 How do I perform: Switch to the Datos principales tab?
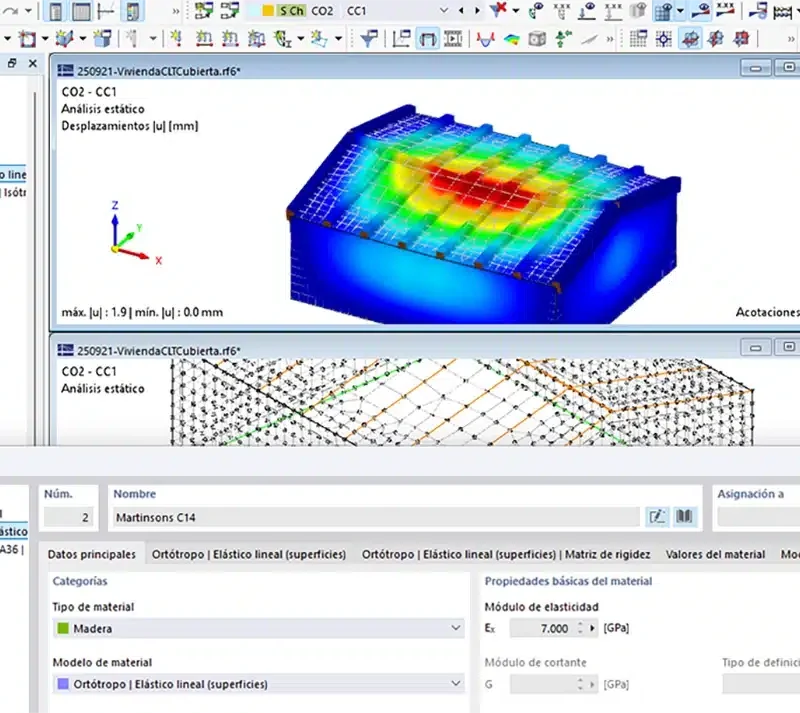coord(92,554)
